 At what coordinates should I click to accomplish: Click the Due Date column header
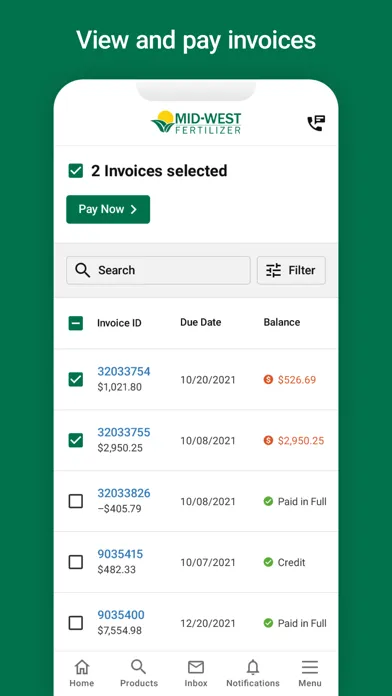click(x=201, y=322)
